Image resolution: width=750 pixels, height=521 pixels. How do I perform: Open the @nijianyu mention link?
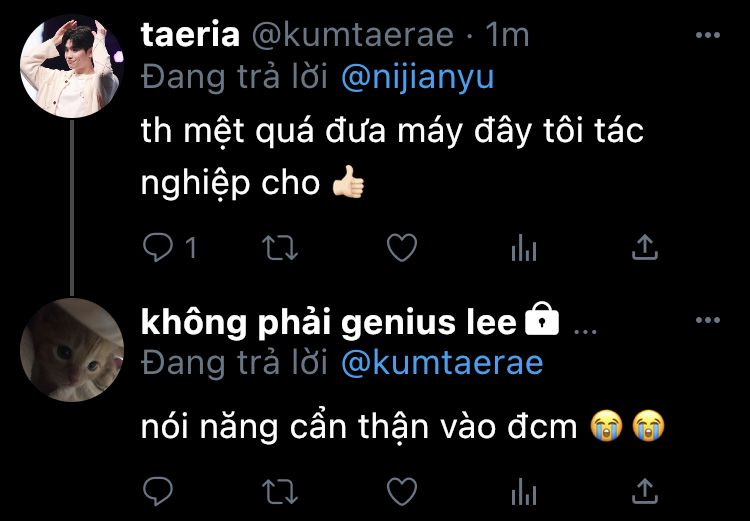(x=418, y=78)
